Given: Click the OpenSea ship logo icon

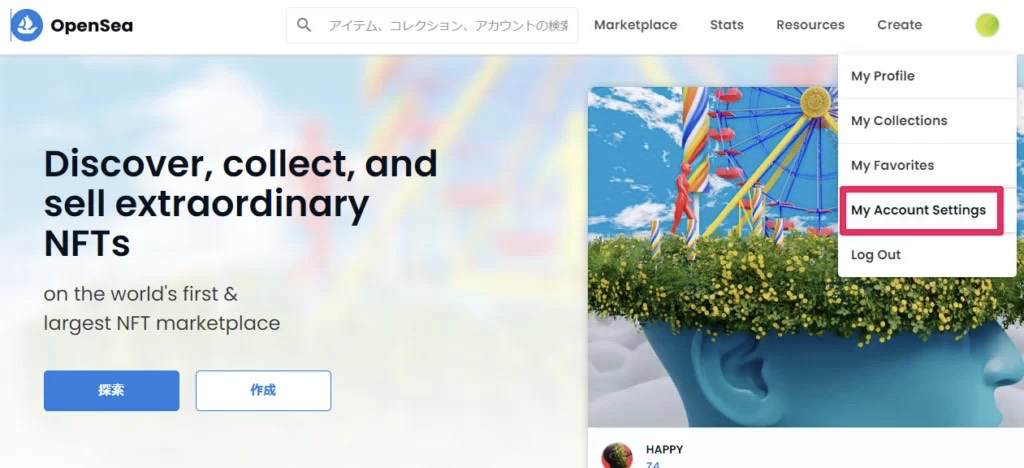Looking at the screenshot, I should [x=27, y=25].
